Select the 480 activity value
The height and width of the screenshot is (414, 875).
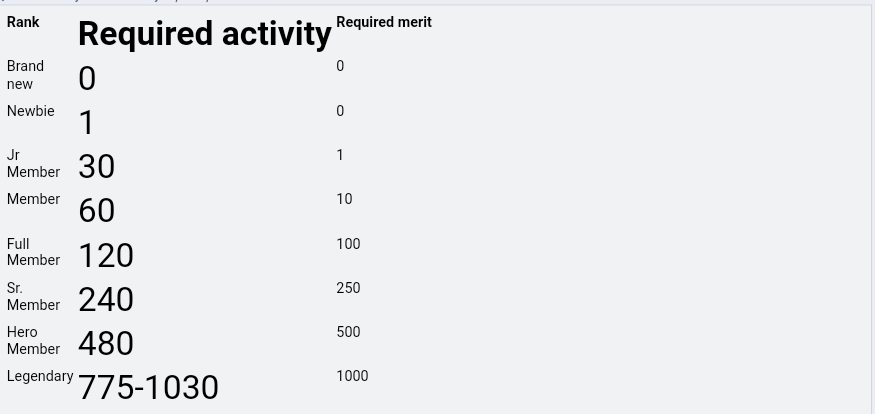pyautogui.click(x=106, y=343)
